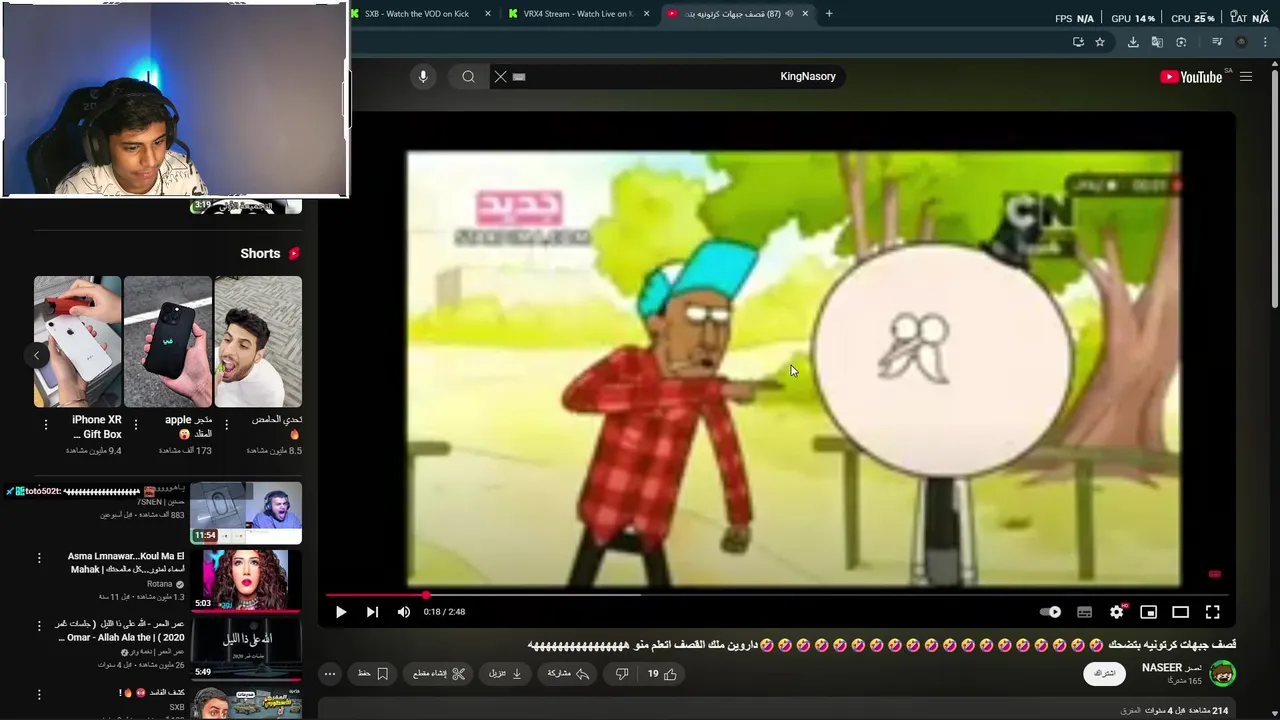Open the تحدي الحامض short thumbnail
Viewport: 1280px width, 720px height.
coord(258,342)
